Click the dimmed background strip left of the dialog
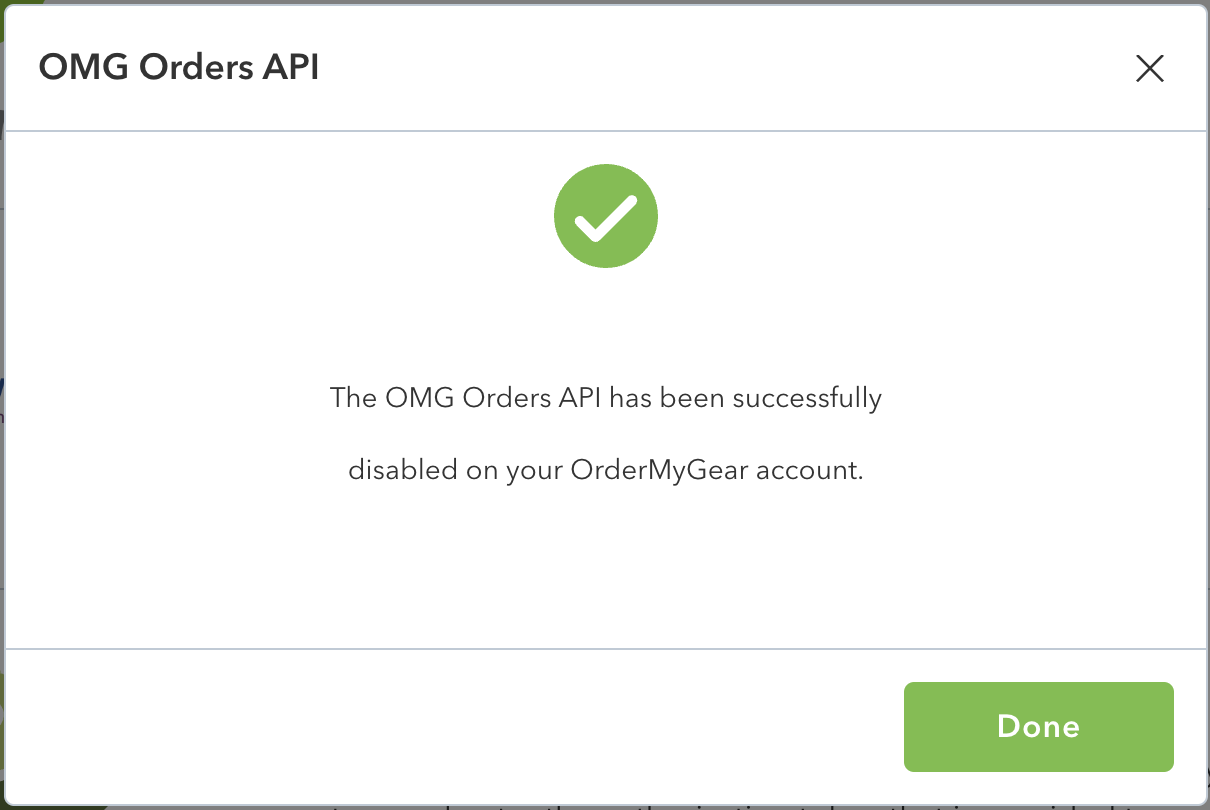This screenshot has width=1210, height=810. pyautogui.click(x=2, y=400)
